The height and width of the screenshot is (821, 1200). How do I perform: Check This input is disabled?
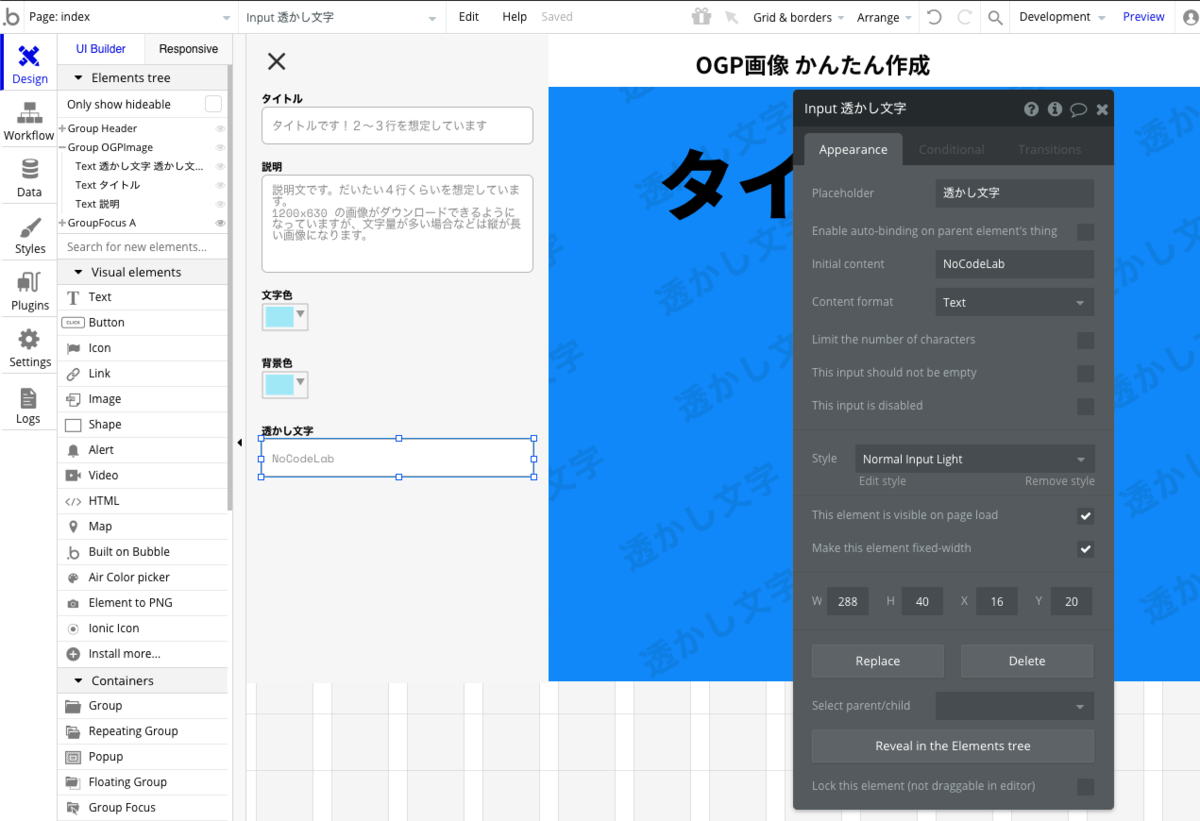point(1085,406)
